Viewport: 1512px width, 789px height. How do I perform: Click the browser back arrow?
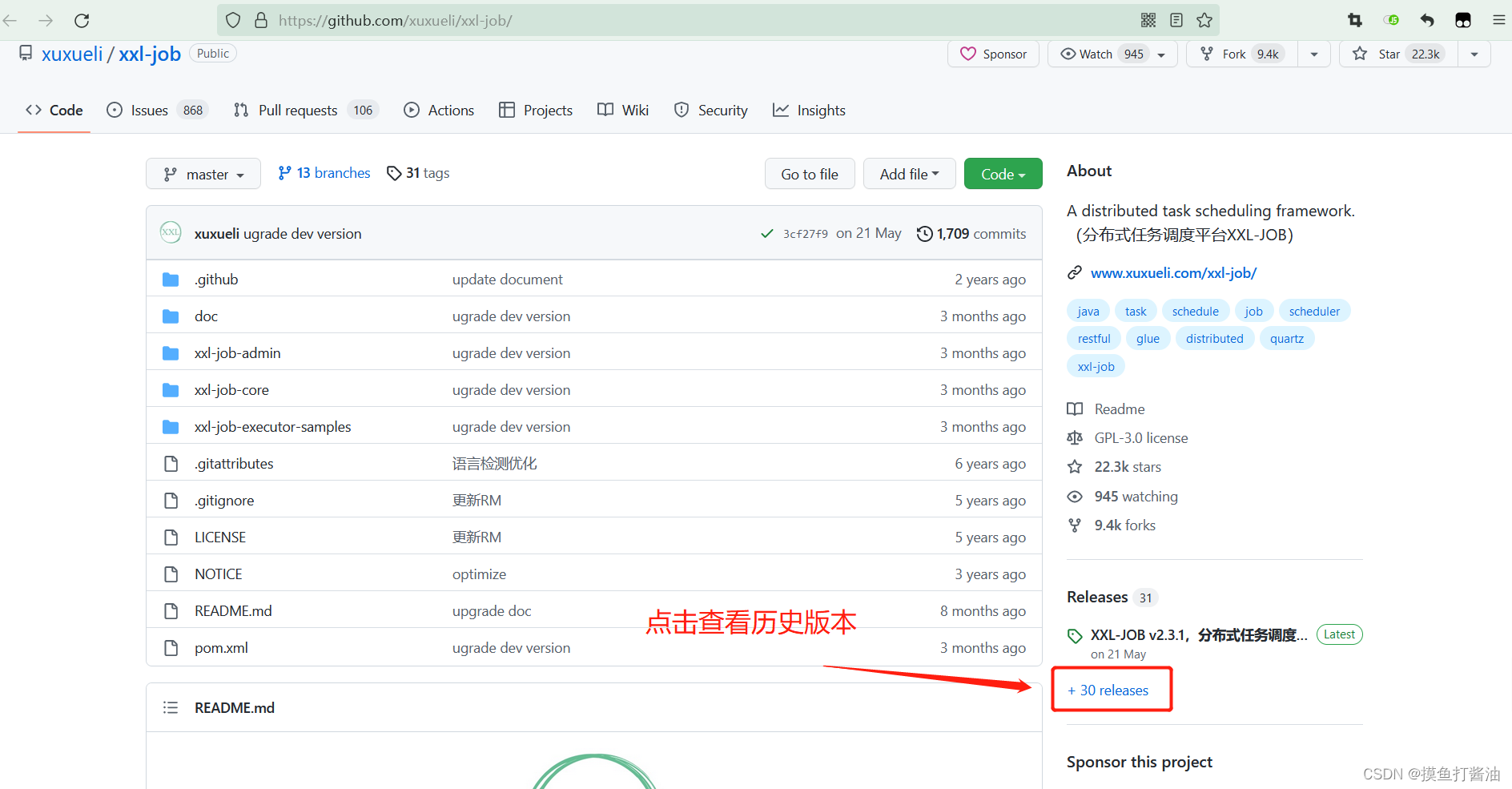click(x=10, y=20)
